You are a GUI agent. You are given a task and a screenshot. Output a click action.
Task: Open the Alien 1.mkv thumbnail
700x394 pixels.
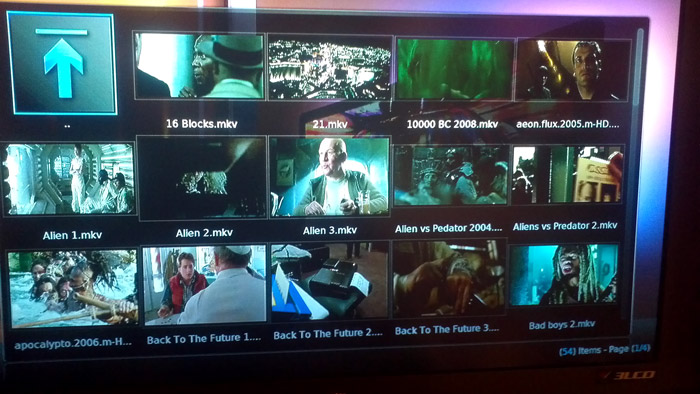[x=69, y=179]
